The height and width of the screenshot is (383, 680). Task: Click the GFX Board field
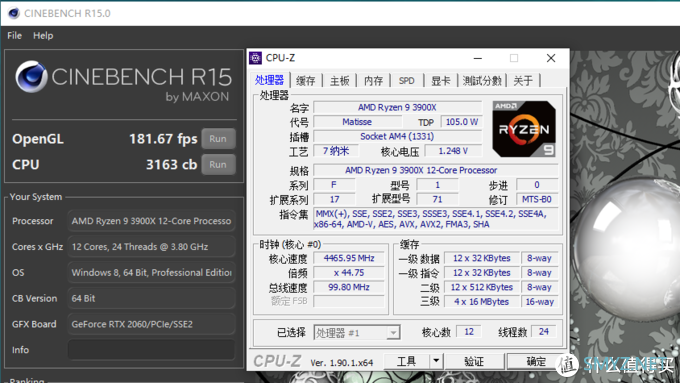click(x=151, y=324)
